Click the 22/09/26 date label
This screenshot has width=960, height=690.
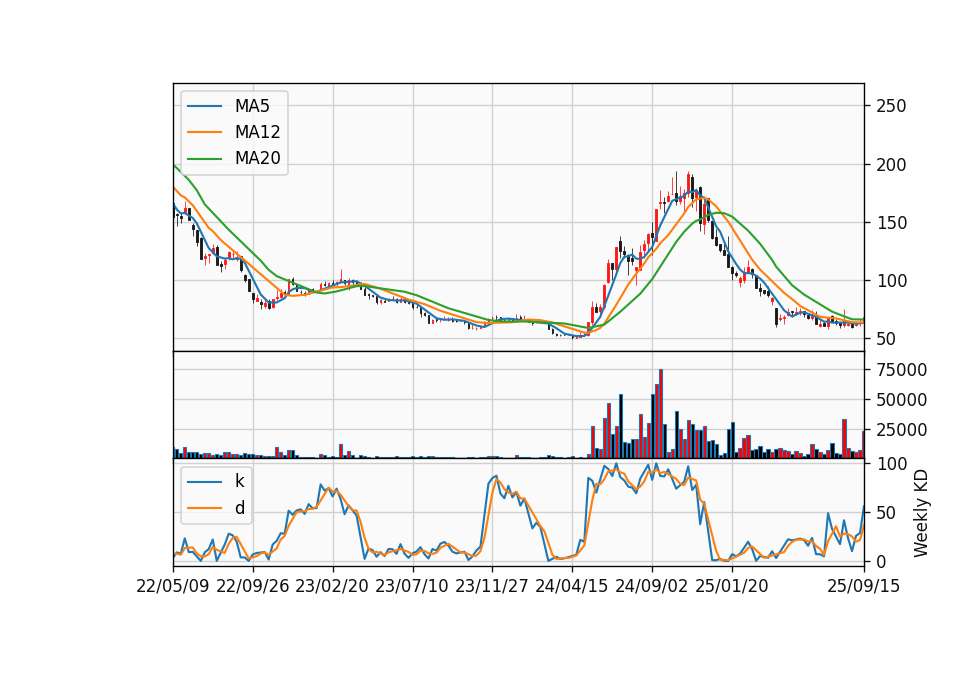(253, 586)
